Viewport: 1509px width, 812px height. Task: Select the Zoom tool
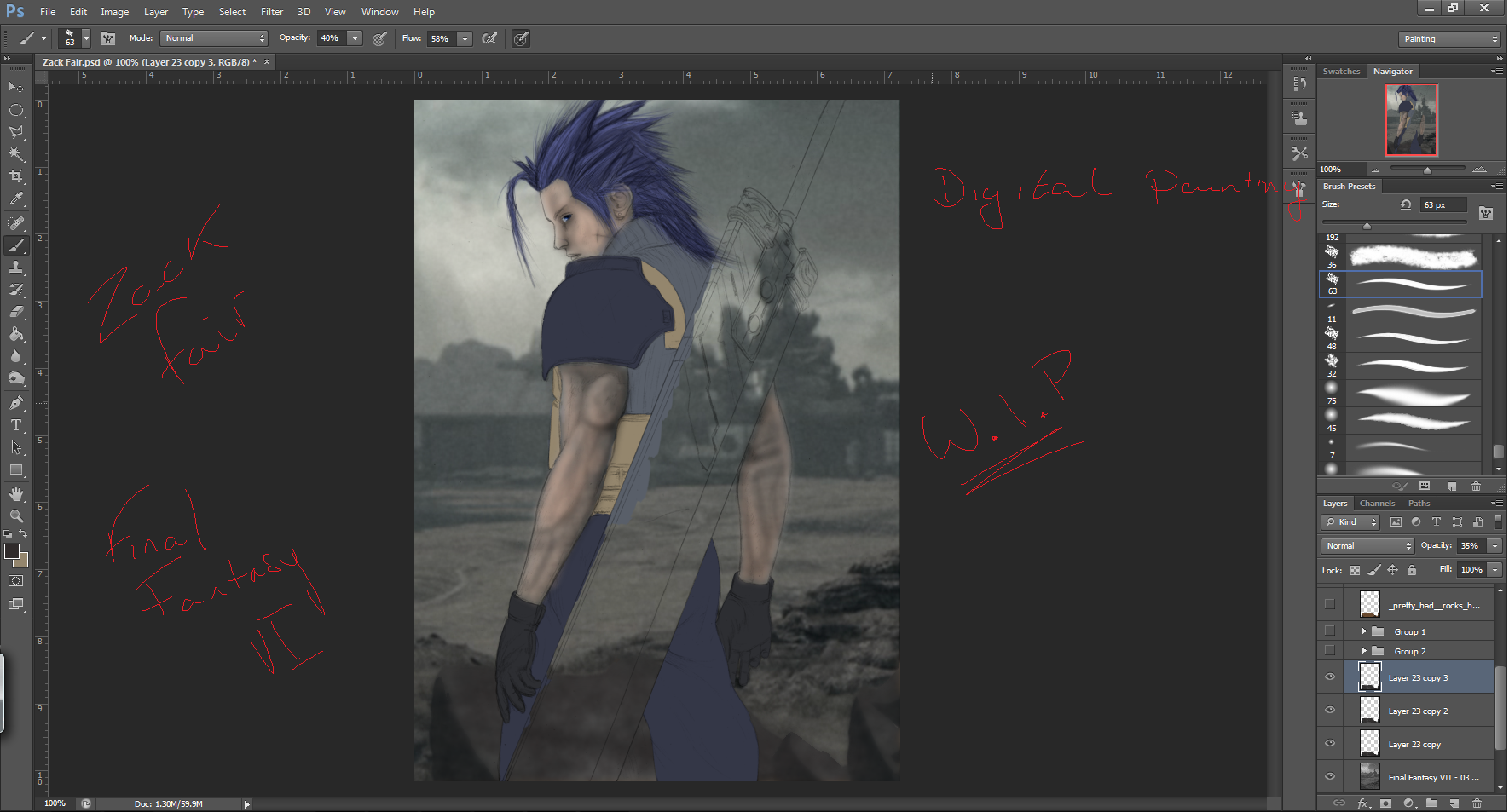[x=16, y=516]
